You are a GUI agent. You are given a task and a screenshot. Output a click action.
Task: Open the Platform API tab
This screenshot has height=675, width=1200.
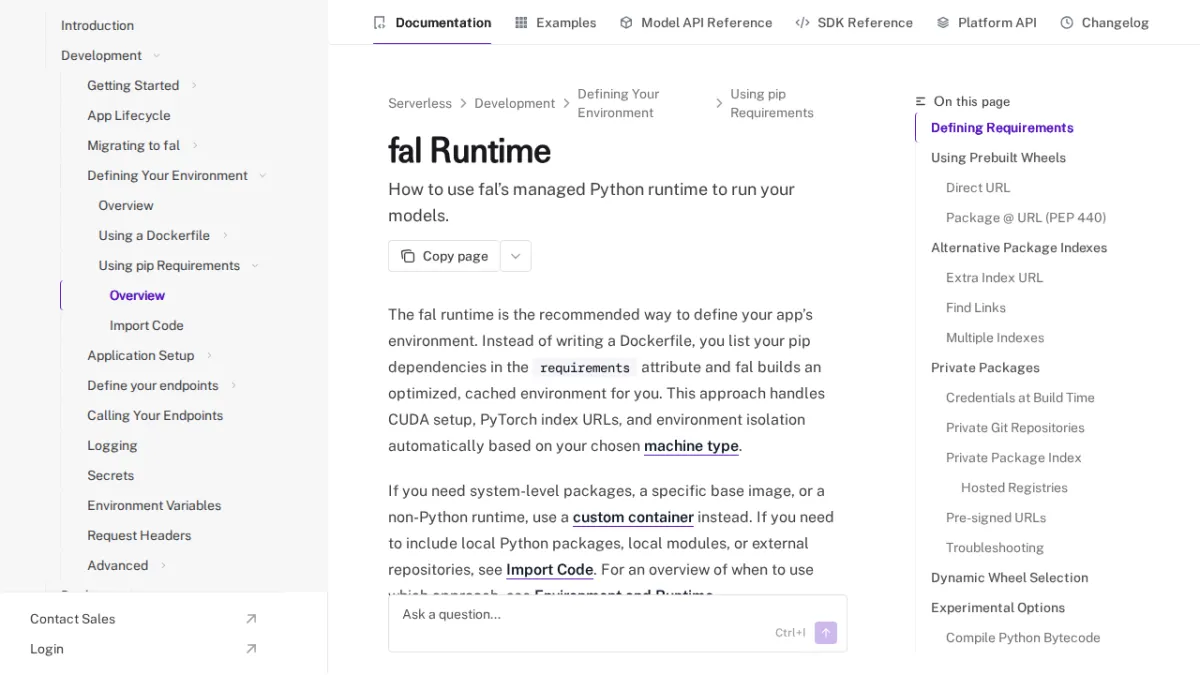click(x=986, y=22)
